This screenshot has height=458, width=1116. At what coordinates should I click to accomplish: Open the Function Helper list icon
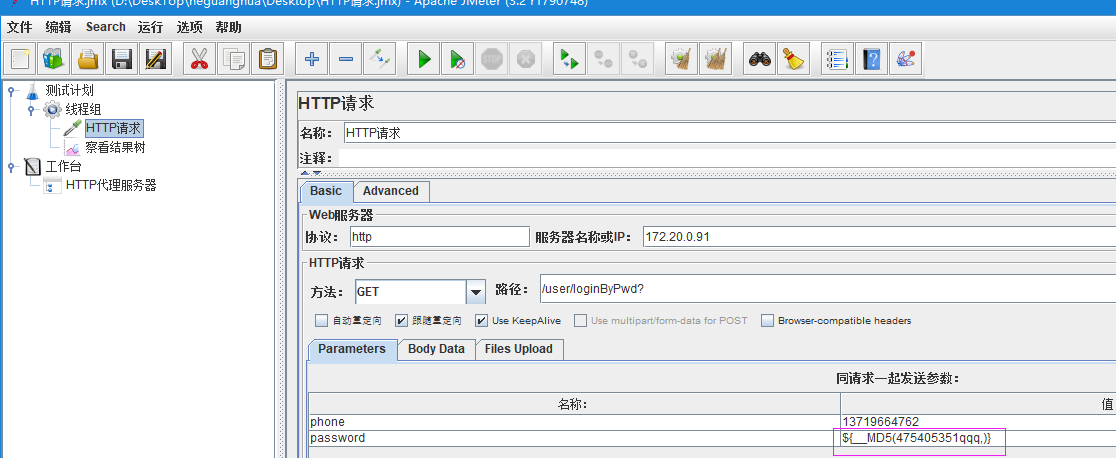[x=838, y=58]
